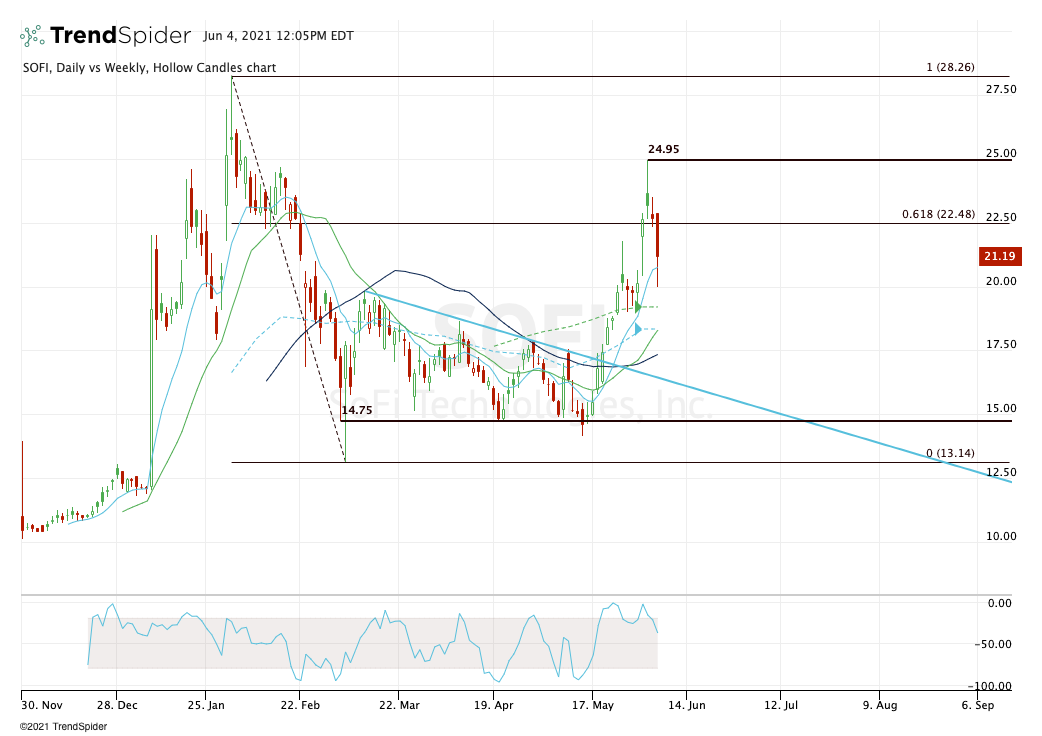This screenshot has width=1042, height=736.
Task: Click the '17. May' date axis label
Action: pos(592,705)
